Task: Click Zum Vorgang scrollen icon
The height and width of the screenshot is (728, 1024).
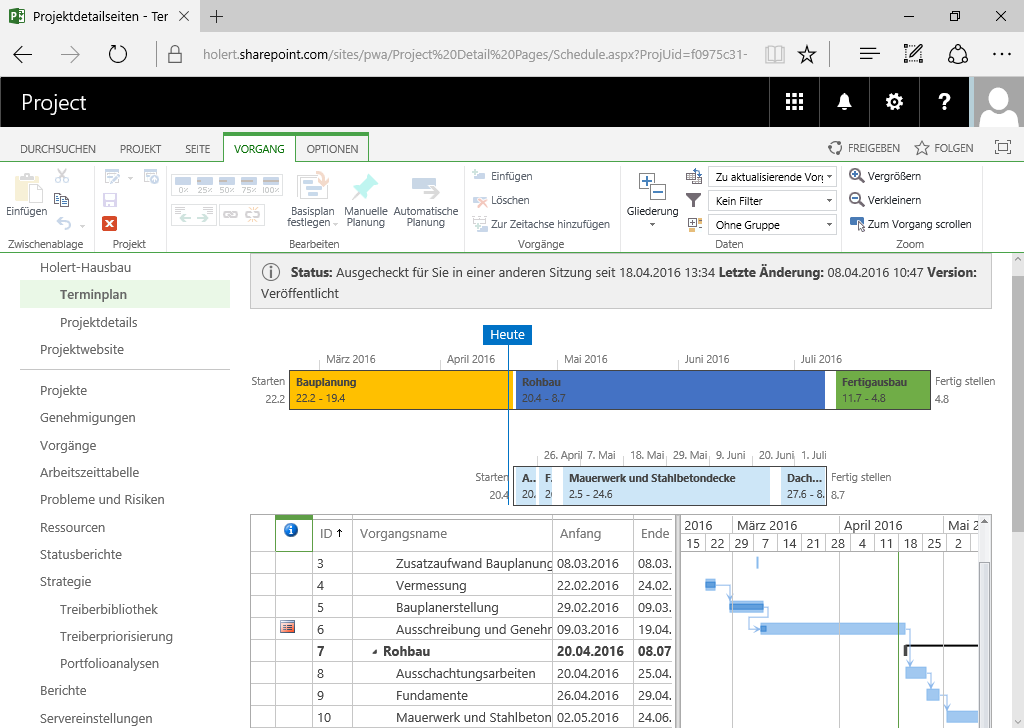Action: (857, 224)
